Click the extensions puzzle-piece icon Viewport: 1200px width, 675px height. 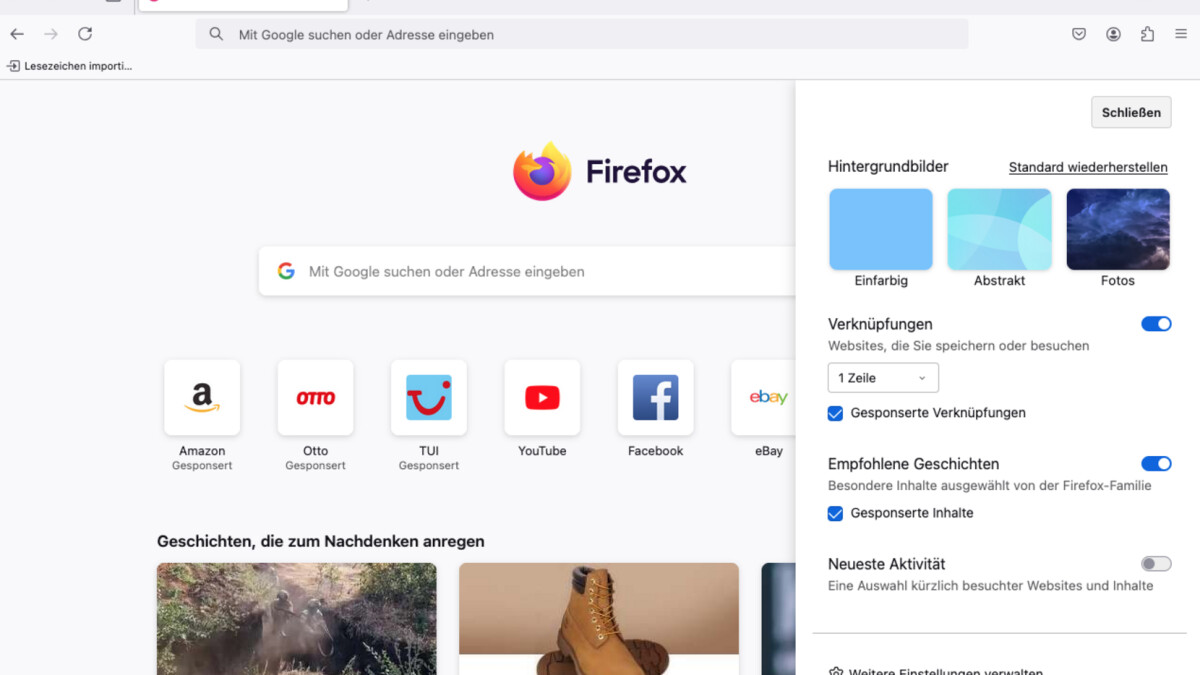[x=1147, y=33]
